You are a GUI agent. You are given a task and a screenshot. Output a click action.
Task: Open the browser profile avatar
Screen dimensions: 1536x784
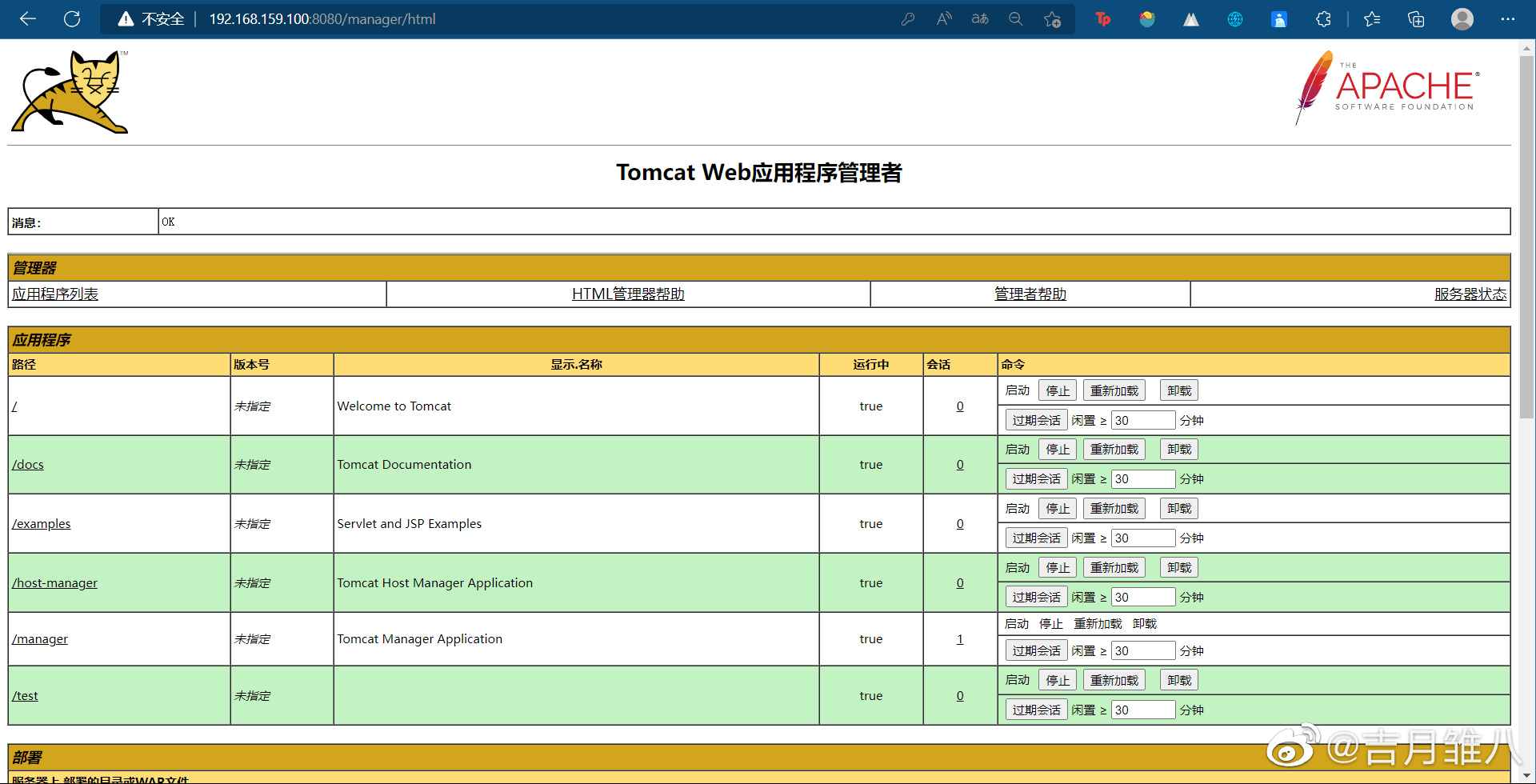1462,19
